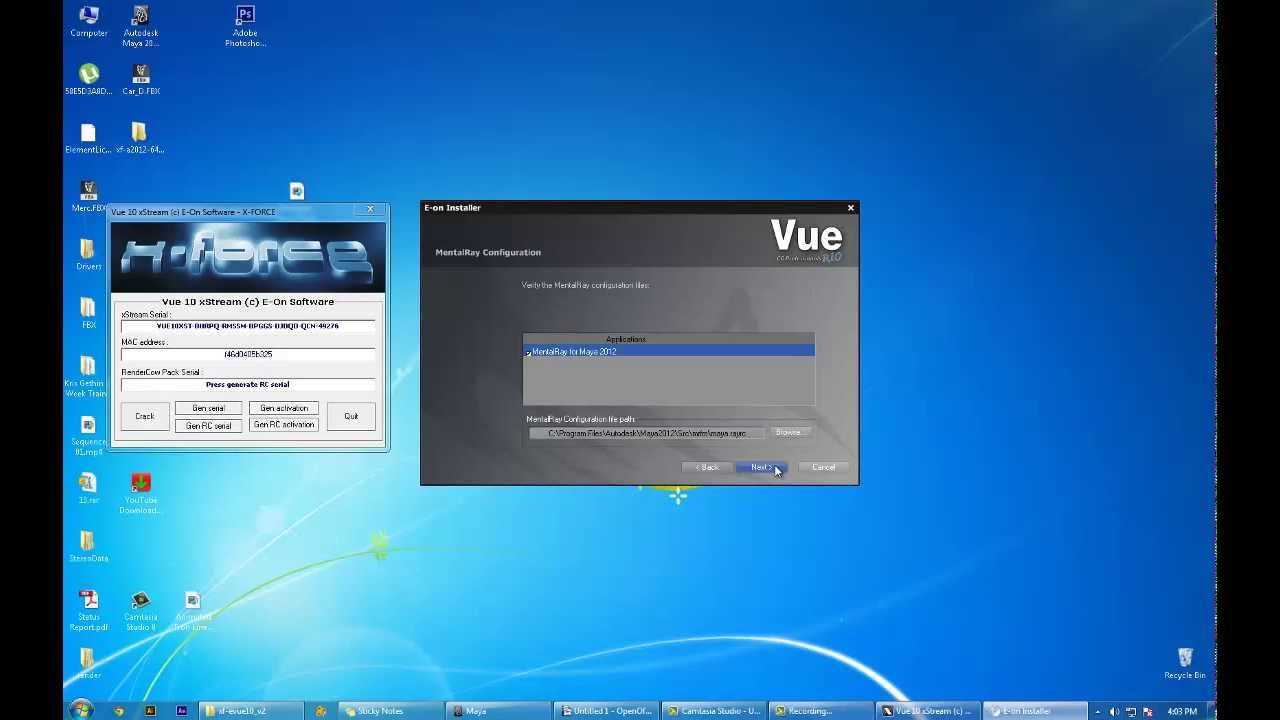
Task: Launch Autodesk Maya desktop shortcut
Action: point(140,26)
